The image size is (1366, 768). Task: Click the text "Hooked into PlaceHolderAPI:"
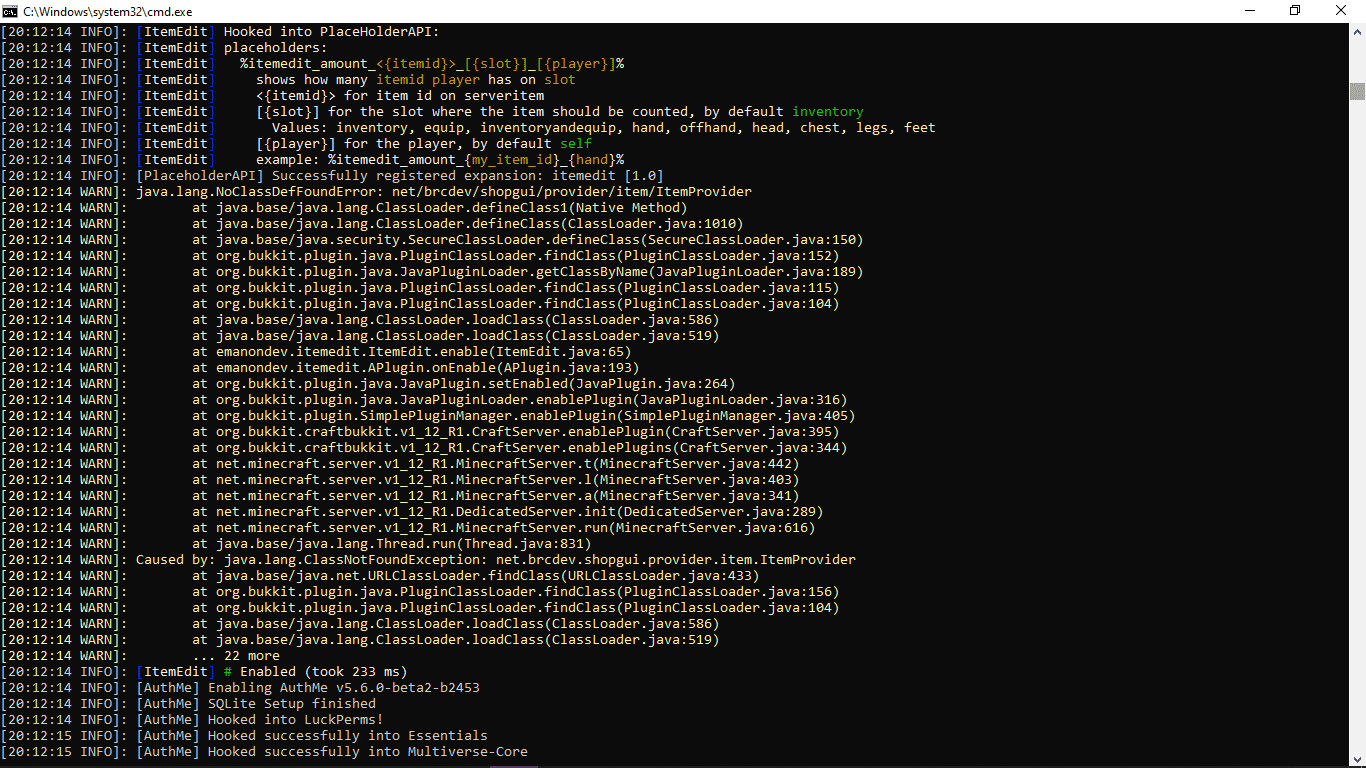tap(331, 31)
